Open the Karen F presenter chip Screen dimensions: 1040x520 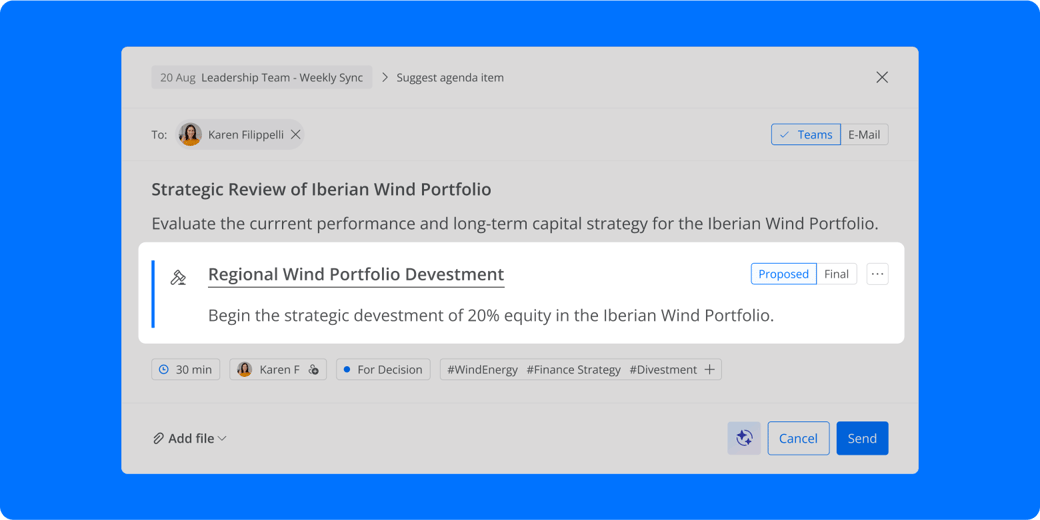(278, 369)
